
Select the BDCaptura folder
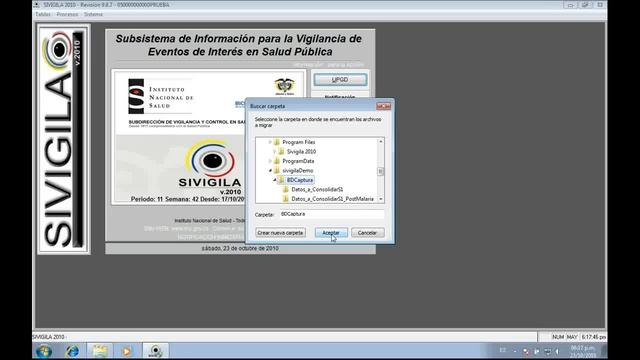[300, 180]
